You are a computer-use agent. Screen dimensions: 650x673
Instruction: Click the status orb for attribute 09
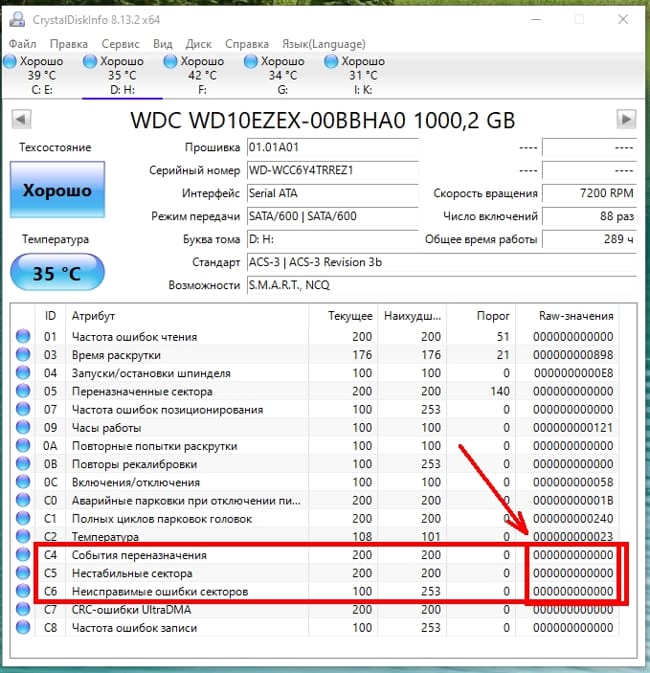pos(23,427)
